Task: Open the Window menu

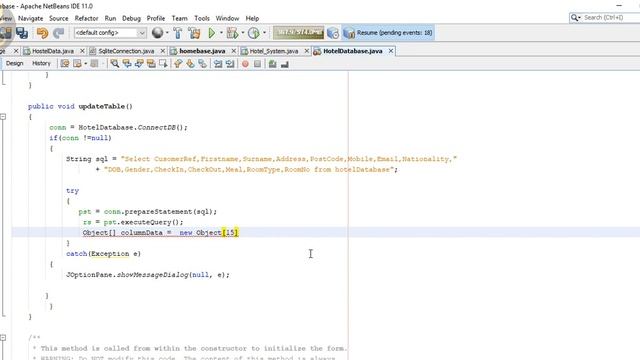Action: click(x=227, y=18)
